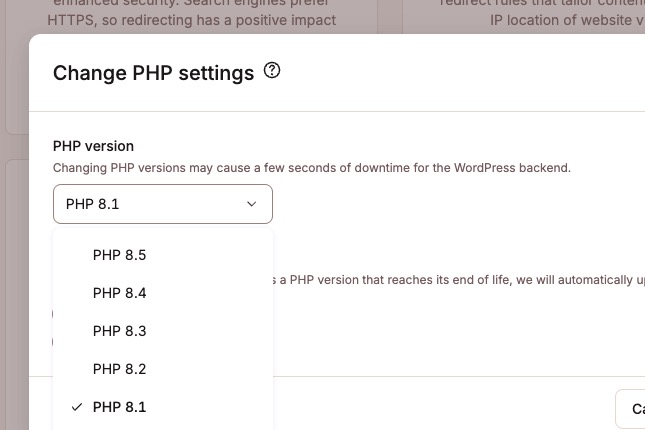Screen dimensions: 645x430
Task: Switch to PHP 8.2
Action: point(120,369)
